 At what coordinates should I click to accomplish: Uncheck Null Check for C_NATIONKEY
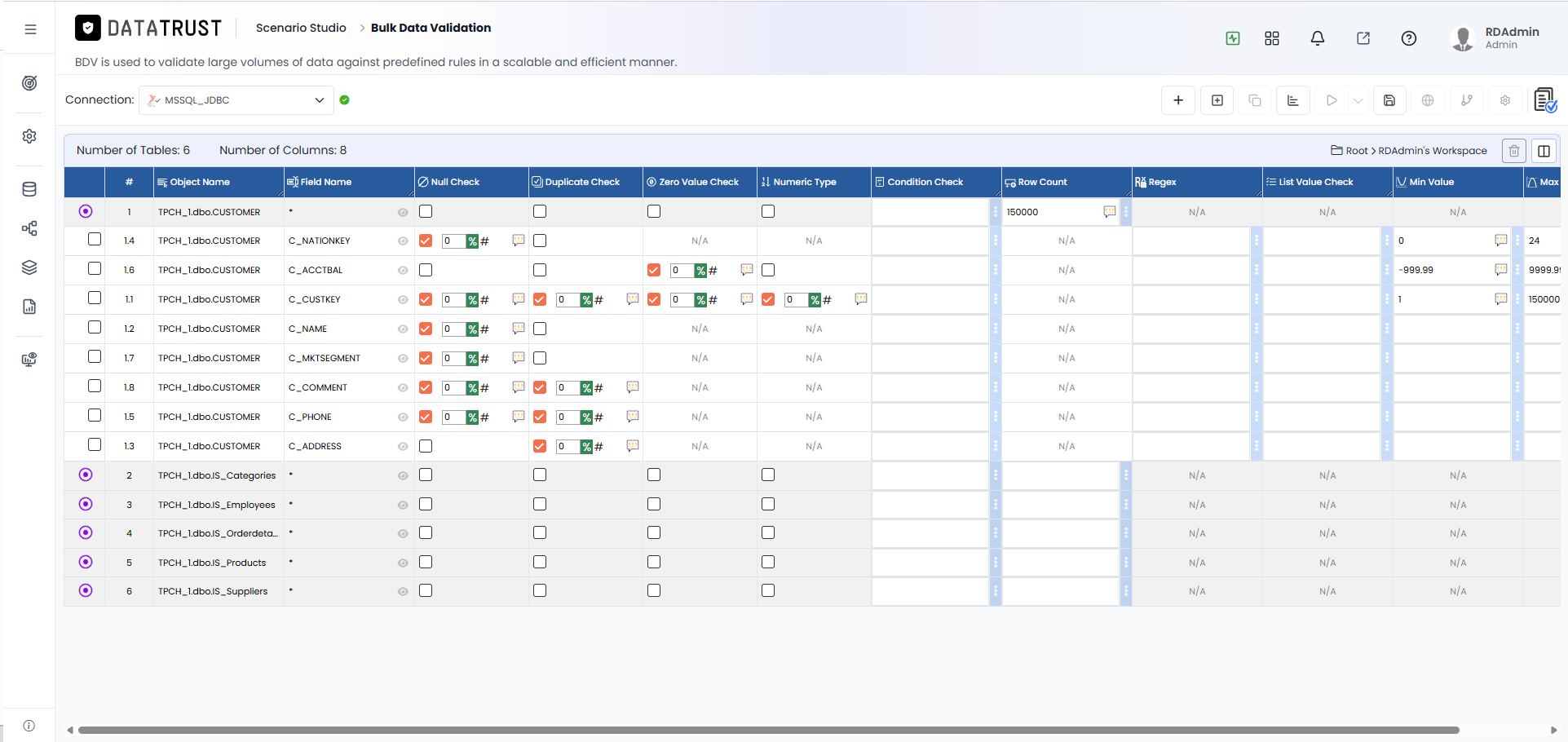tap(425, 241)
